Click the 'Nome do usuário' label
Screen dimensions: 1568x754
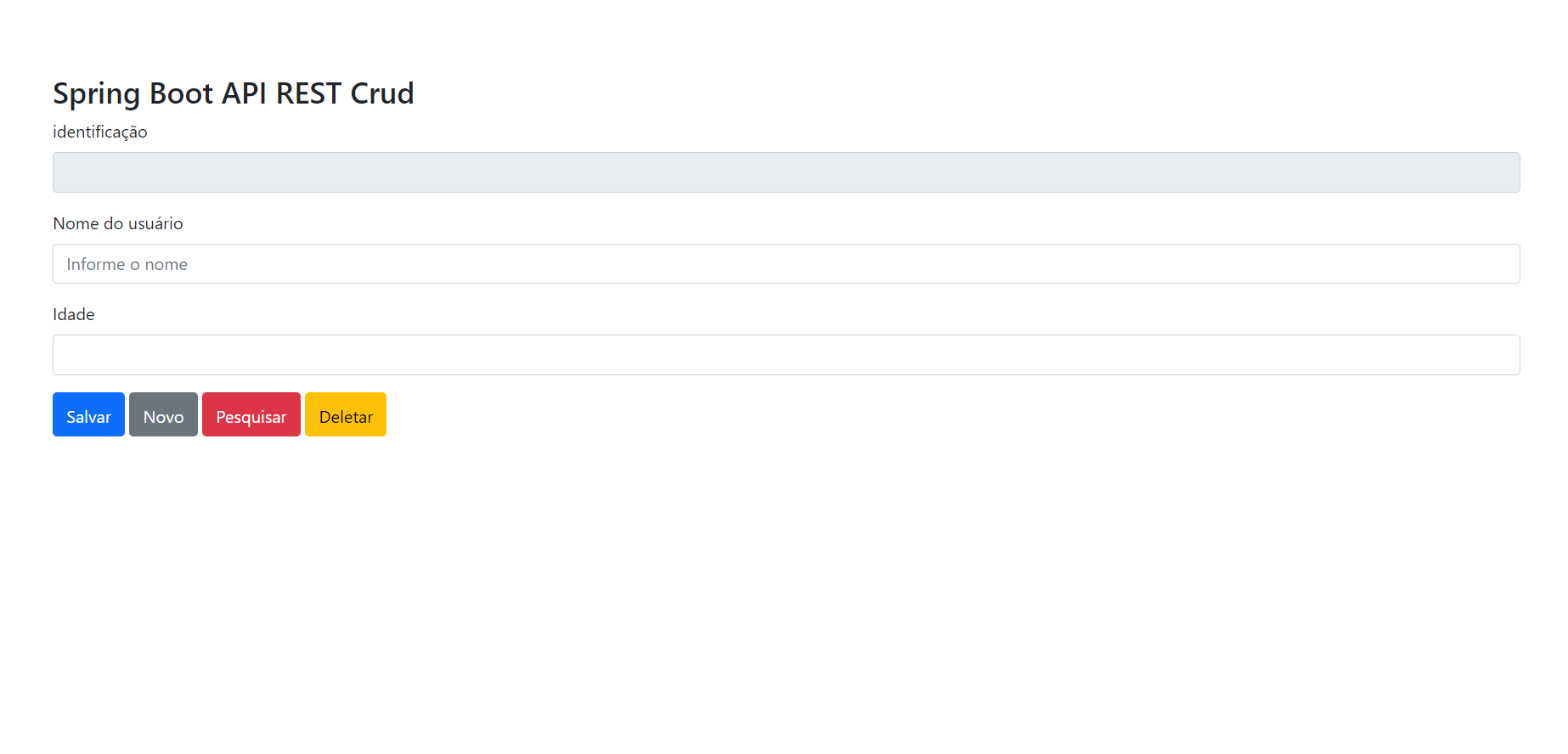118,223
